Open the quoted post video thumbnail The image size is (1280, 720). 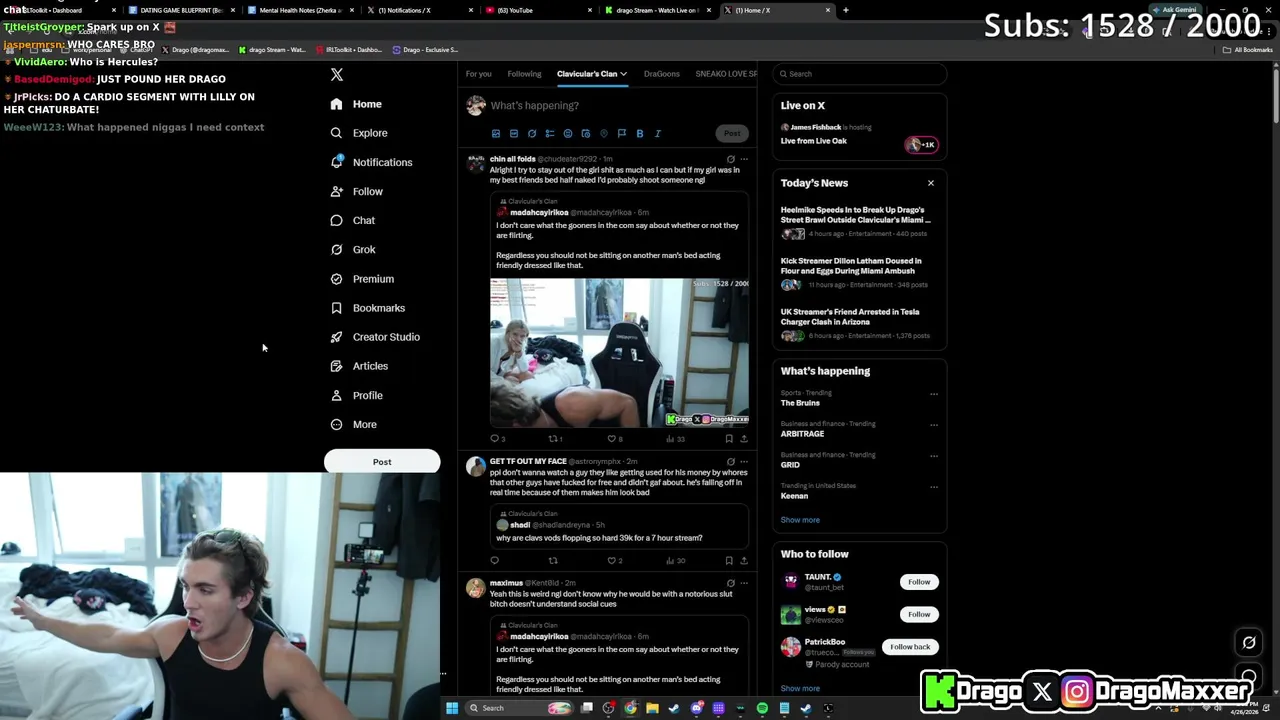(619, 352)
